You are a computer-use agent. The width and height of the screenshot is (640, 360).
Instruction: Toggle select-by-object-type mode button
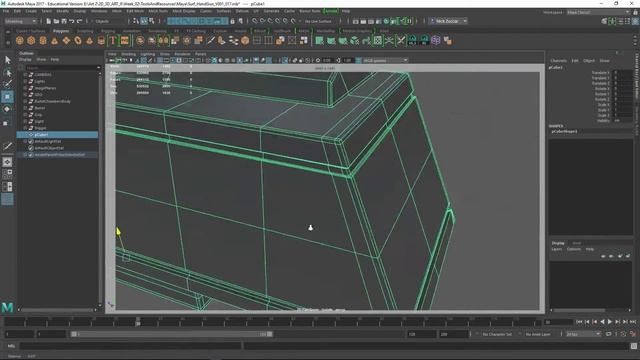pyautogui.click(x=144, y=21)
